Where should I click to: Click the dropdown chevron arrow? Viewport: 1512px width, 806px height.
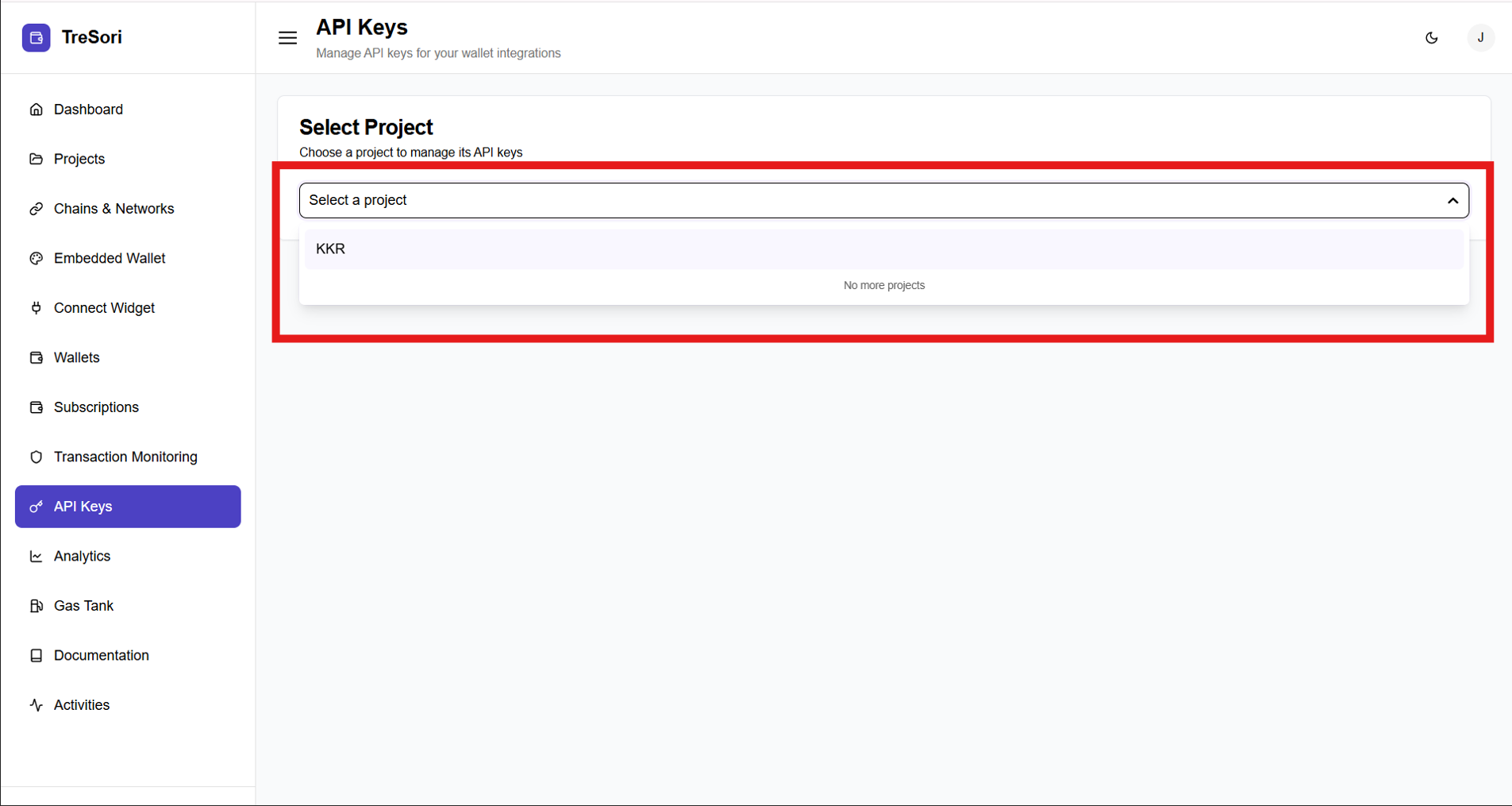[x=1452, y=201]
